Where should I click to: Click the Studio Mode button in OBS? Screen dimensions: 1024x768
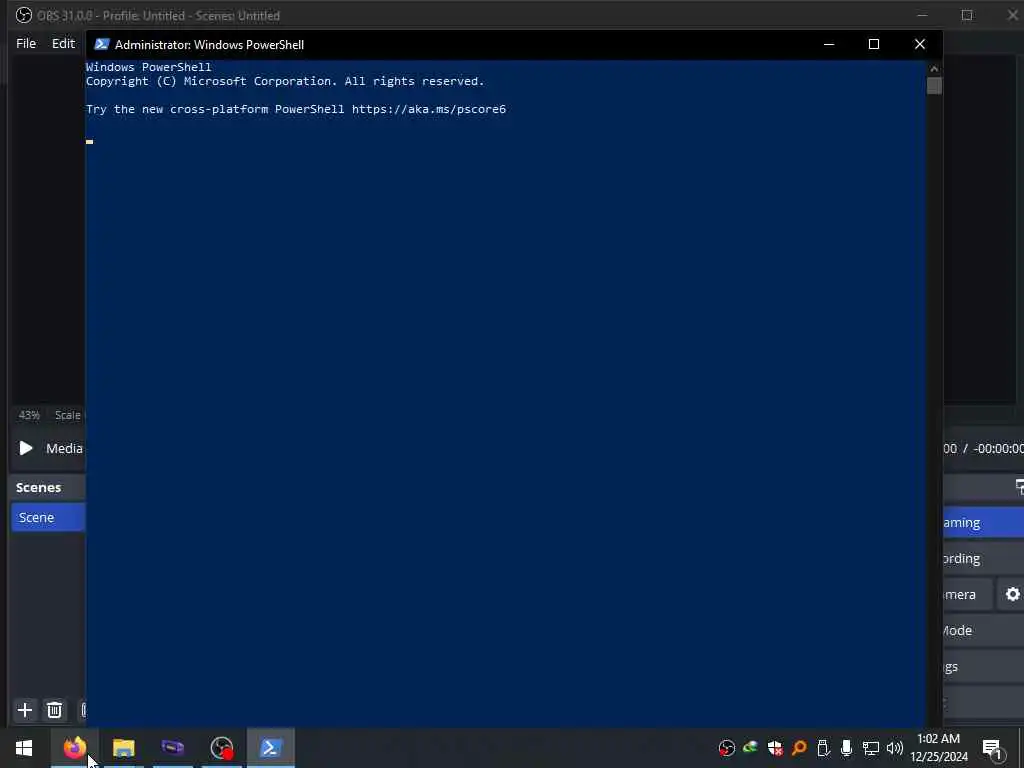(983, 630)
